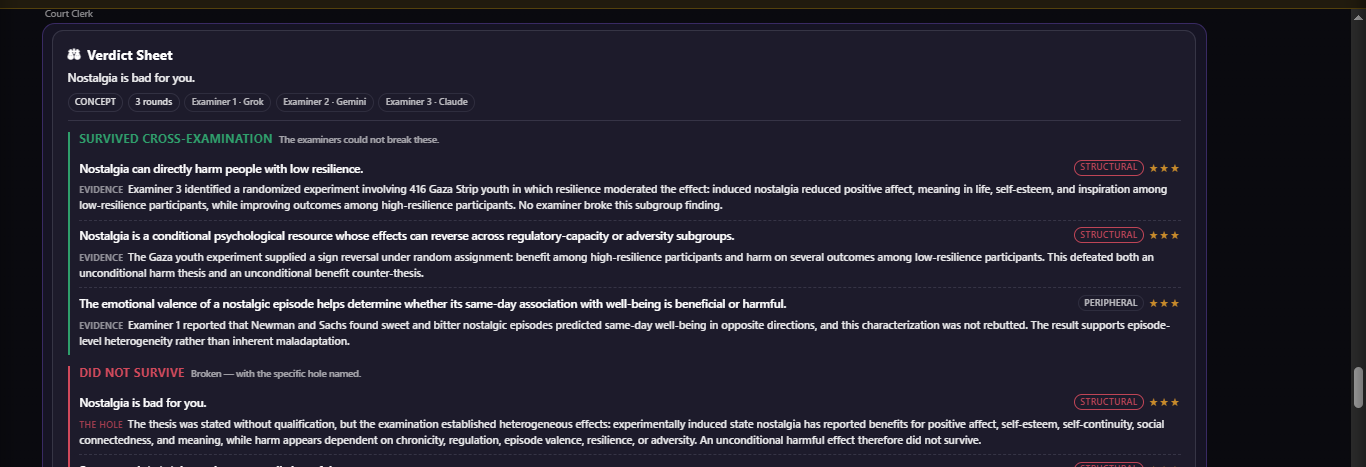Click the Survived Cross-Examination heading
This screenshot has height=467, width=1366.
tap(176, 139)
